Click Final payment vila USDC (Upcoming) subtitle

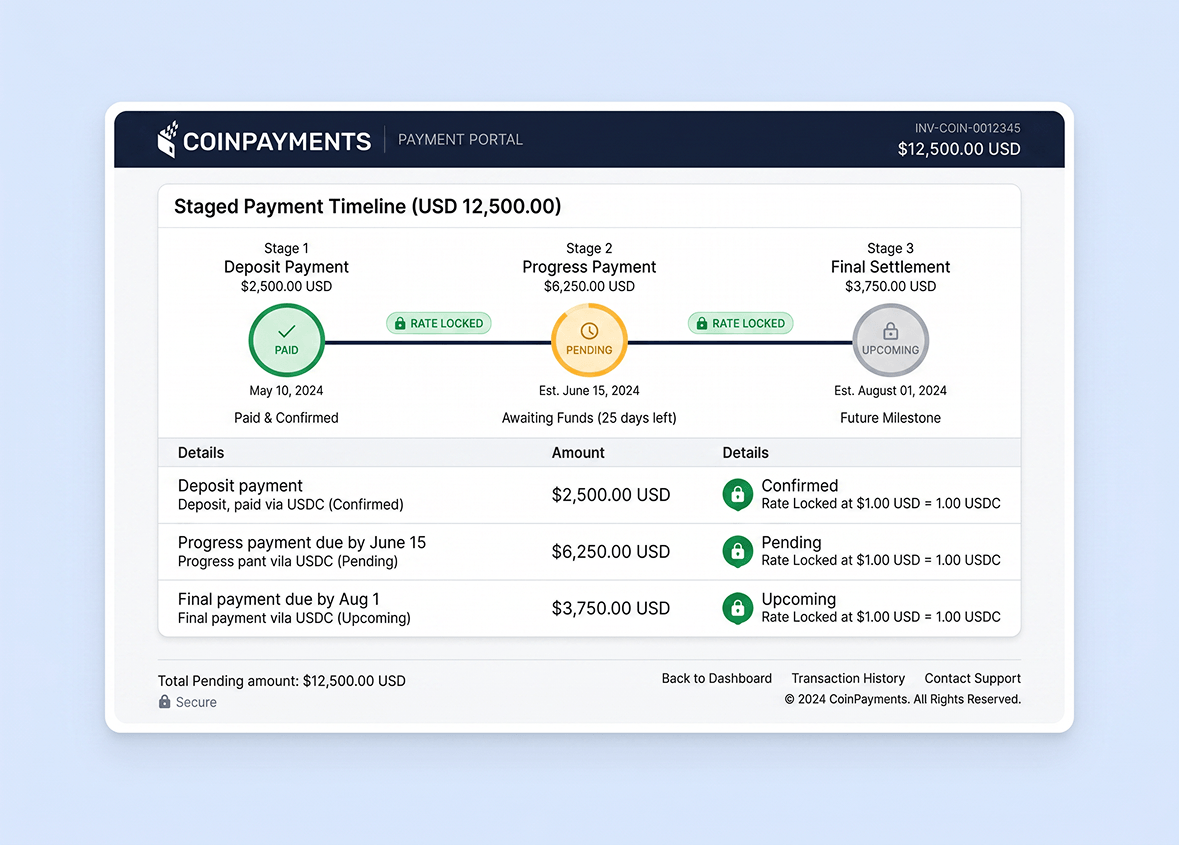[294, 618]
